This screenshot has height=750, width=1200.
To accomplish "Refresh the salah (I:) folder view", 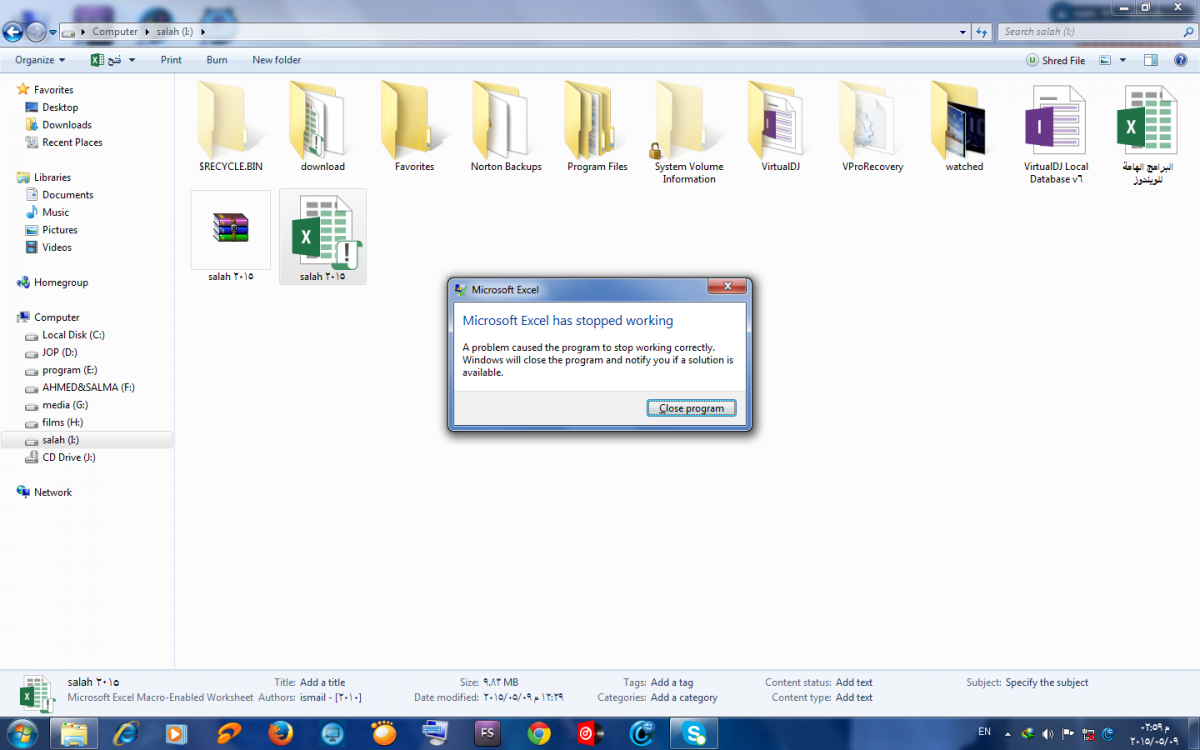I will click(x=981, y=32).
